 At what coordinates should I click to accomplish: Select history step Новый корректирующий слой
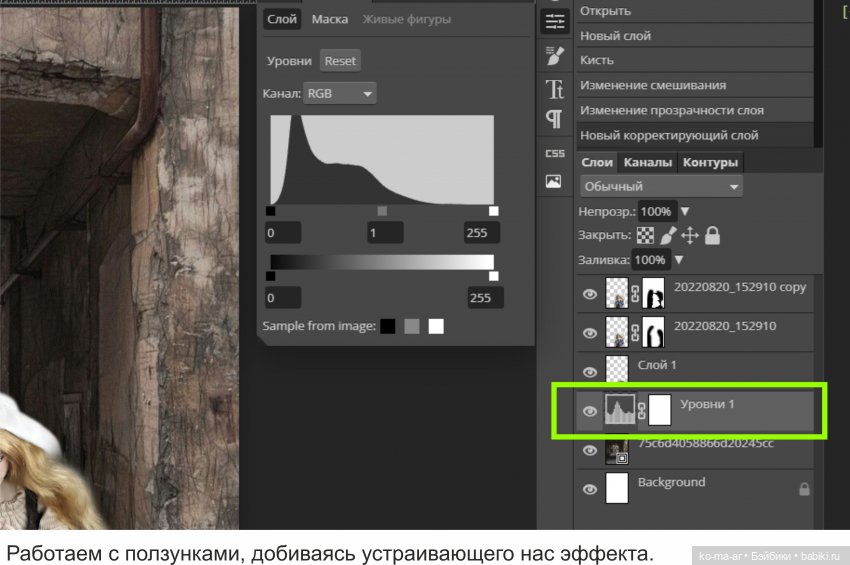(694, 135)
